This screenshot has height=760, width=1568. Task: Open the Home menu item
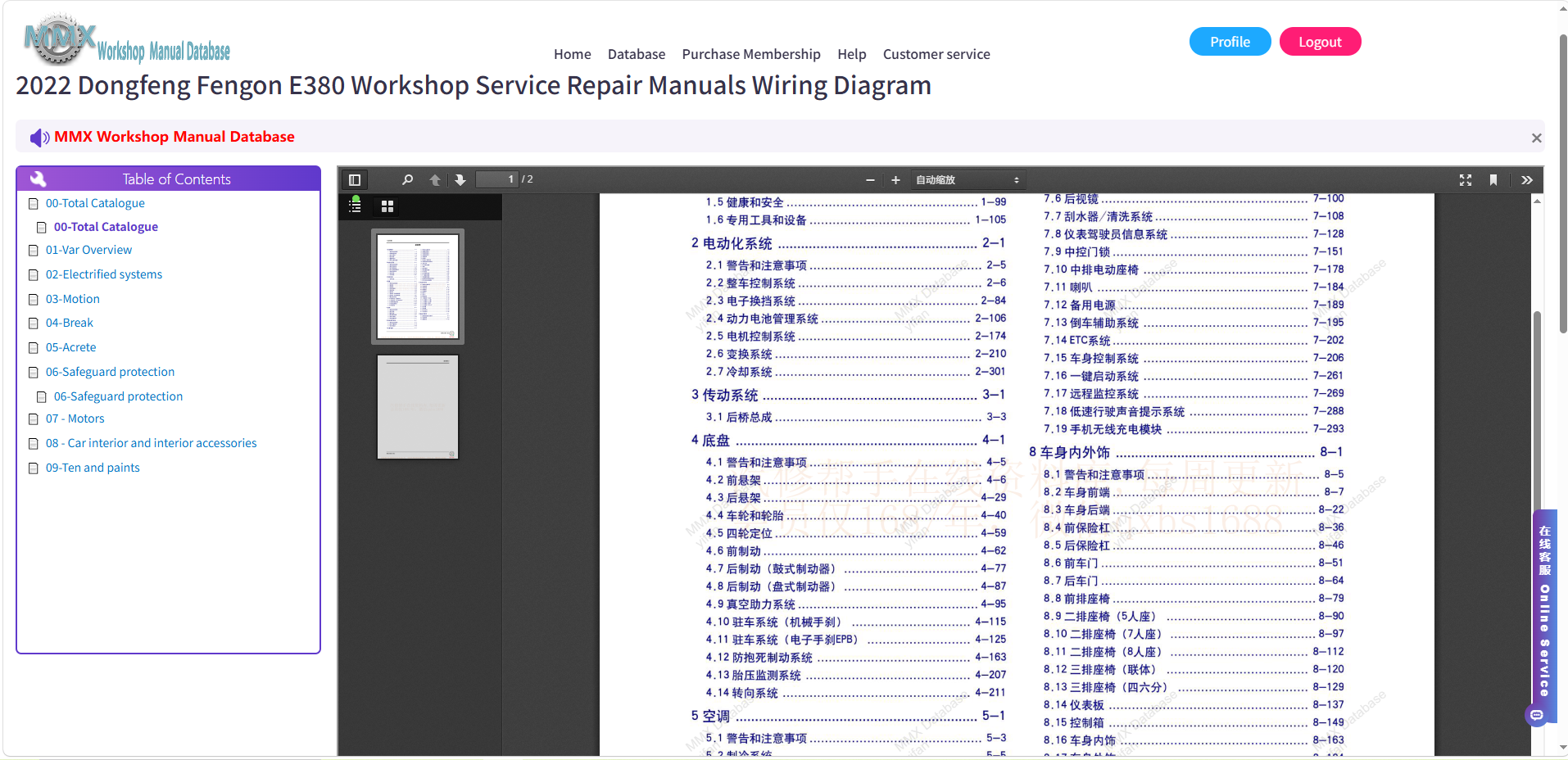[573, 54]
